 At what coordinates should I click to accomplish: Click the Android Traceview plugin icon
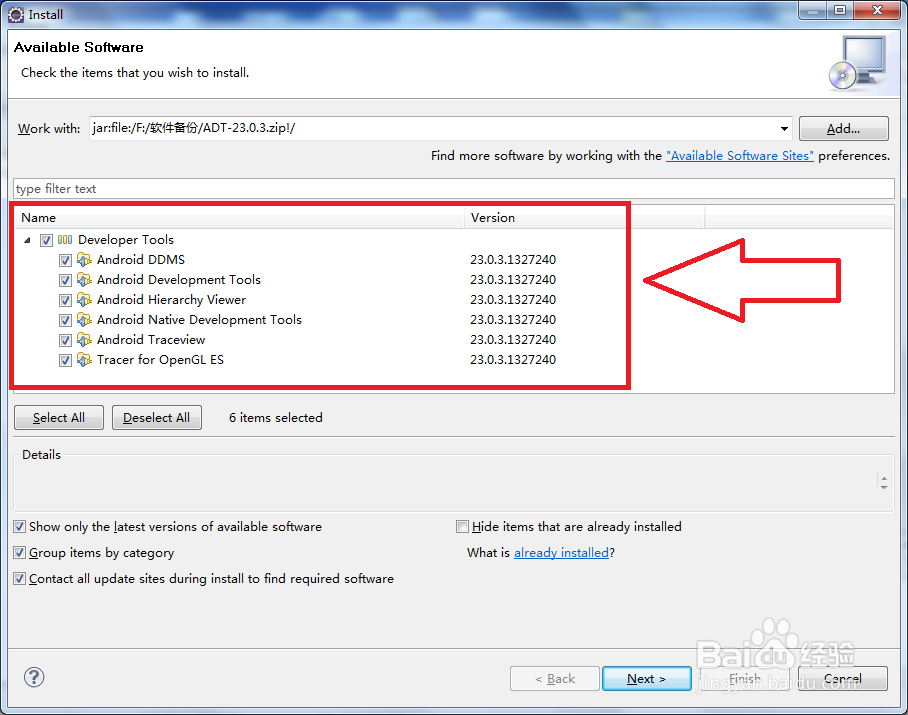(x=84, y=340)
